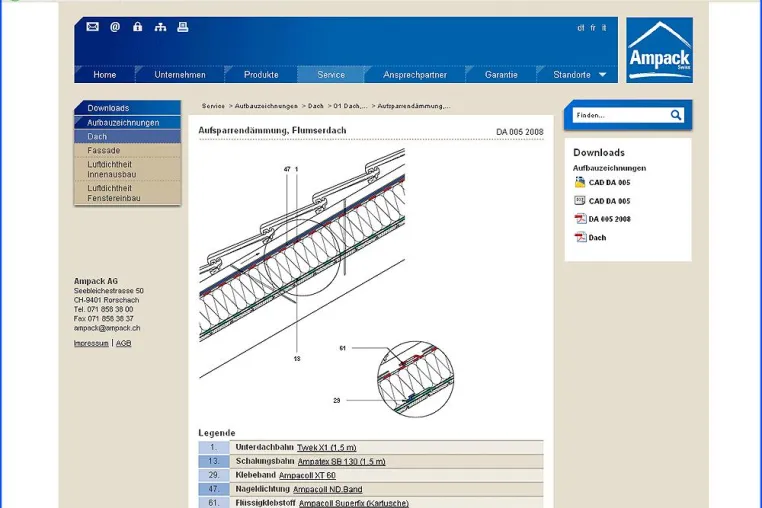
Task: Open the Produkte menu item
Action: 261,75
